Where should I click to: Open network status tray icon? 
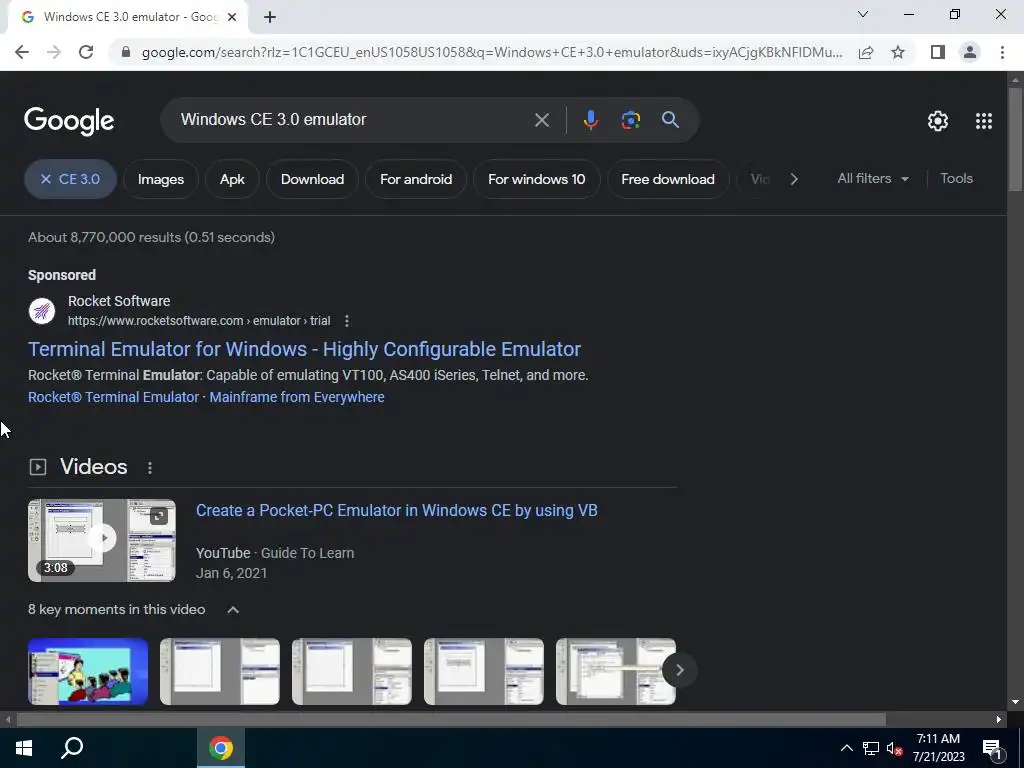(871, 748)
